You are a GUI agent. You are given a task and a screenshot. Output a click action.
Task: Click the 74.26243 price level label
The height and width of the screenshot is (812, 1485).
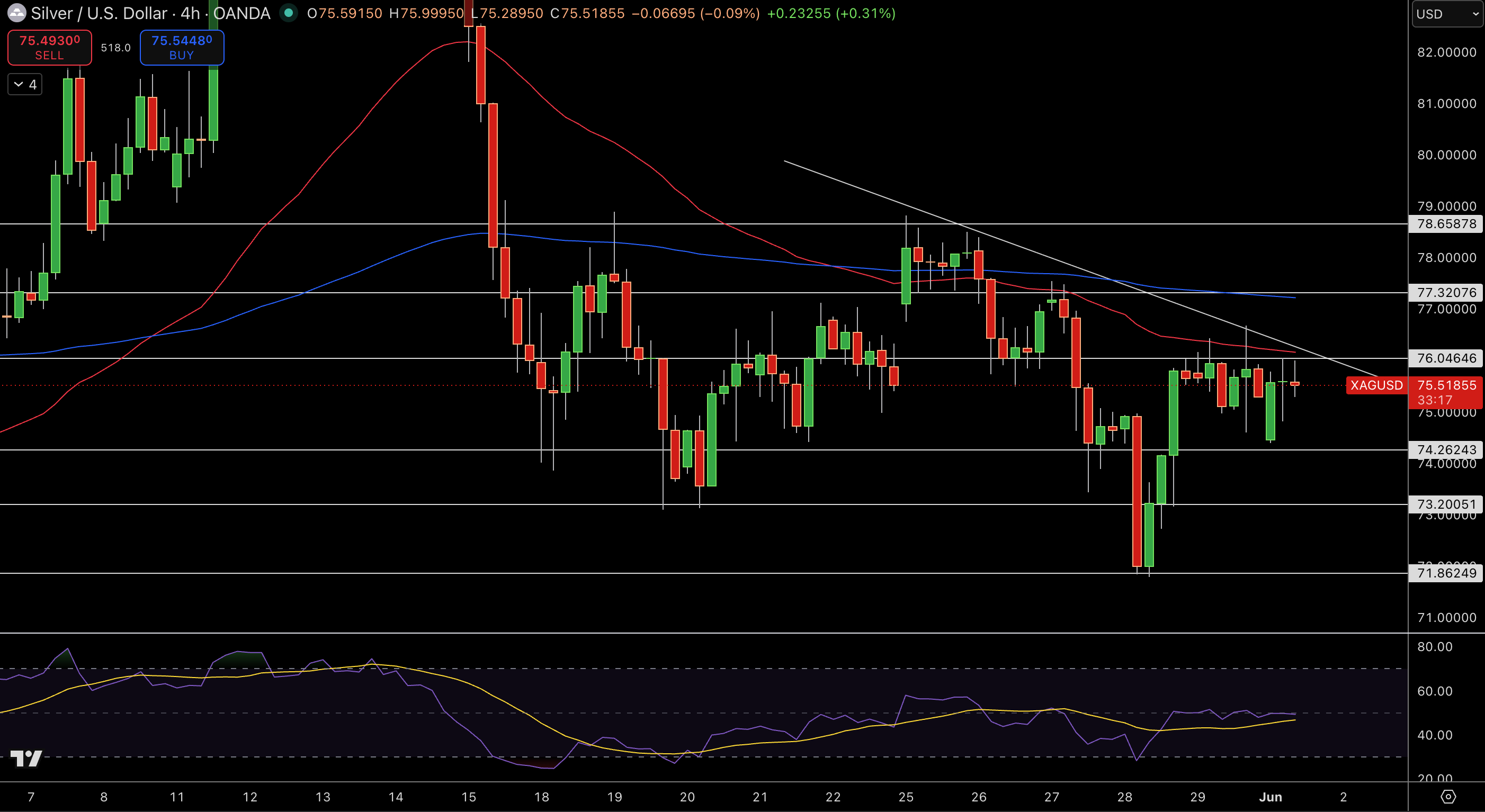pyautogui.click(x=1445, y=449)
